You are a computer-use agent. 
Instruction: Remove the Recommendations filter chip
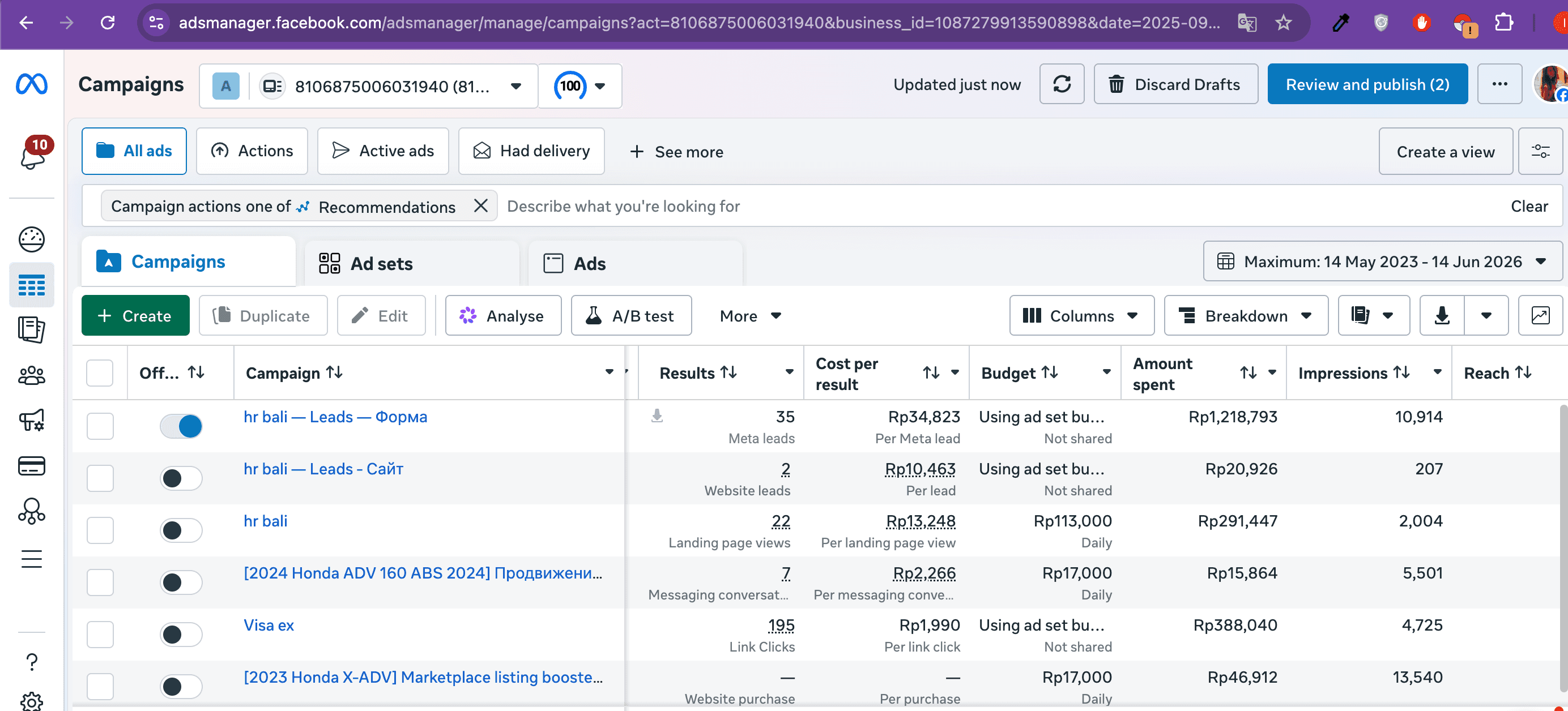click(481, 205)
